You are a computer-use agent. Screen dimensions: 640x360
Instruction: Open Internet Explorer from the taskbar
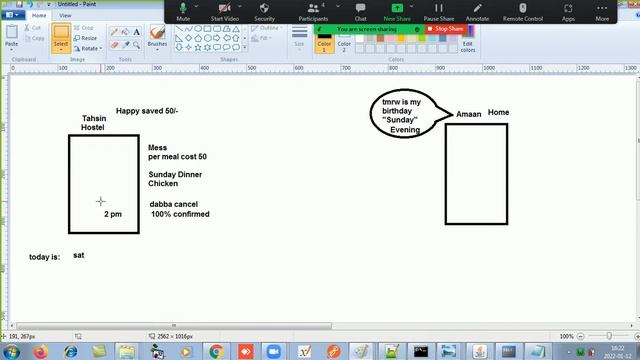[x=70, y=351]
